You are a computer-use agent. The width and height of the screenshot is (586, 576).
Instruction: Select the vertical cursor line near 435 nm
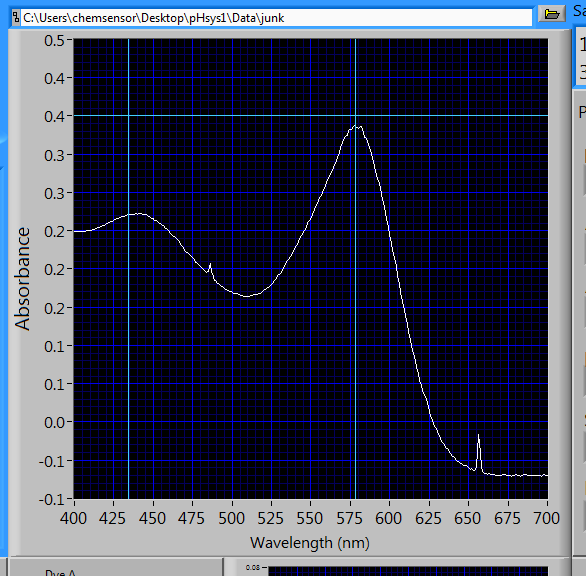coord(129,268)
